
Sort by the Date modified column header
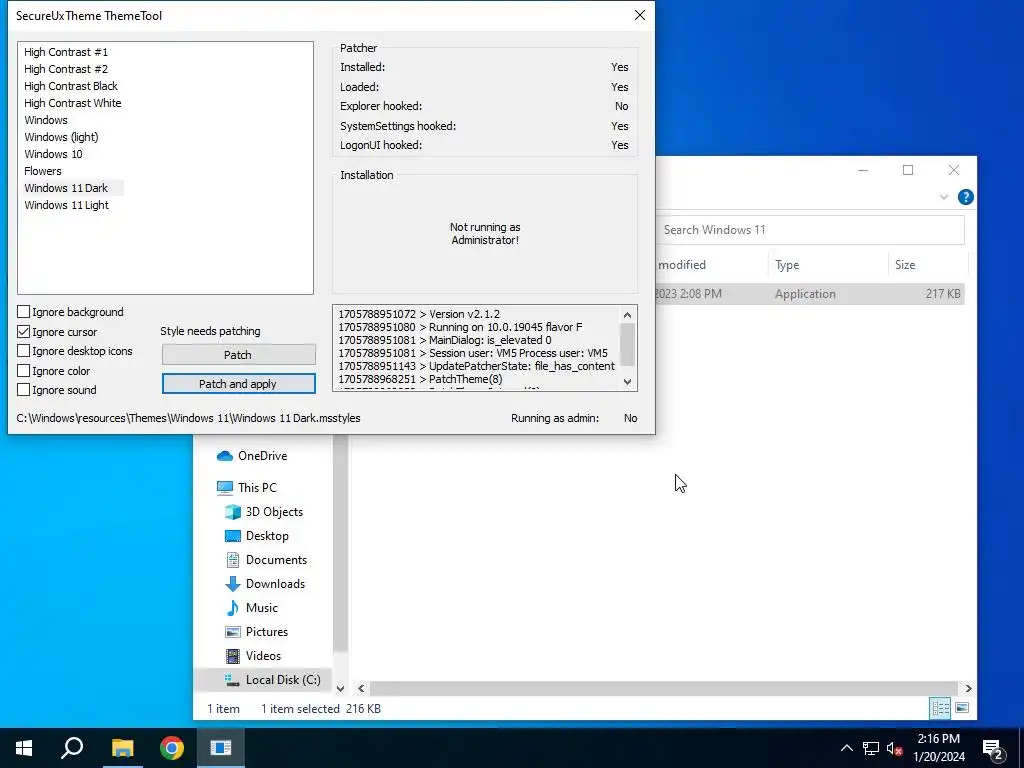click(711, 264)
